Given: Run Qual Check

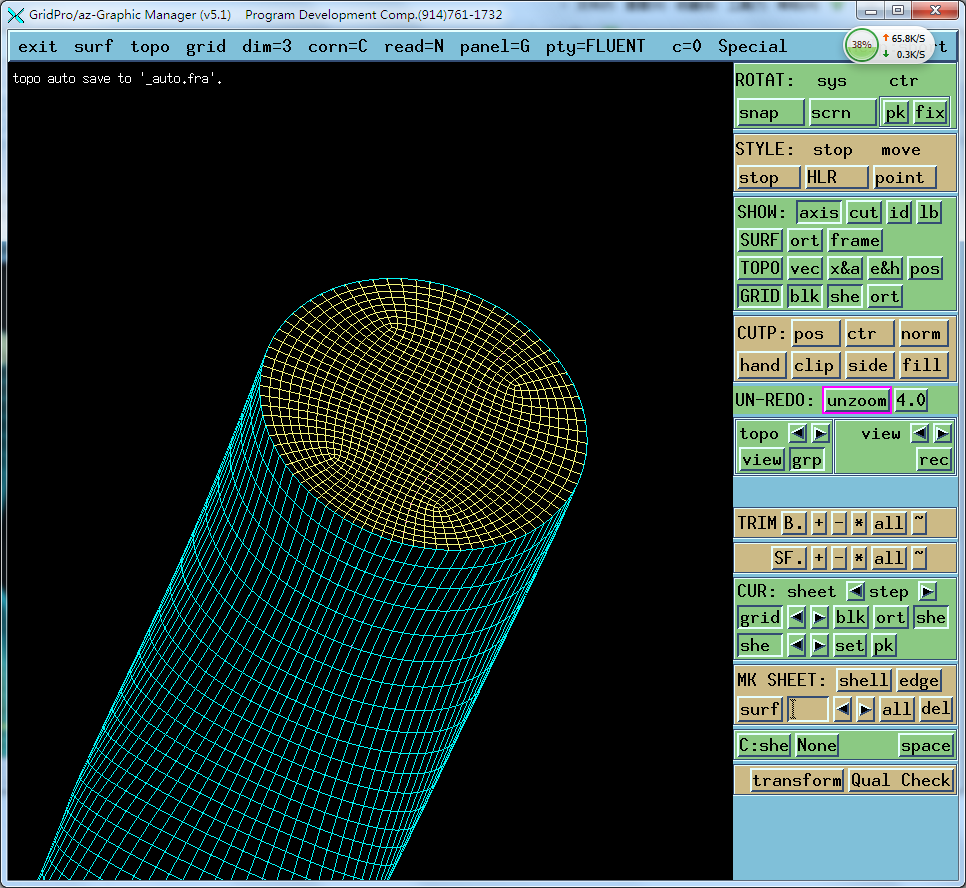Looking at the screenshot, I should pos(900,780).
